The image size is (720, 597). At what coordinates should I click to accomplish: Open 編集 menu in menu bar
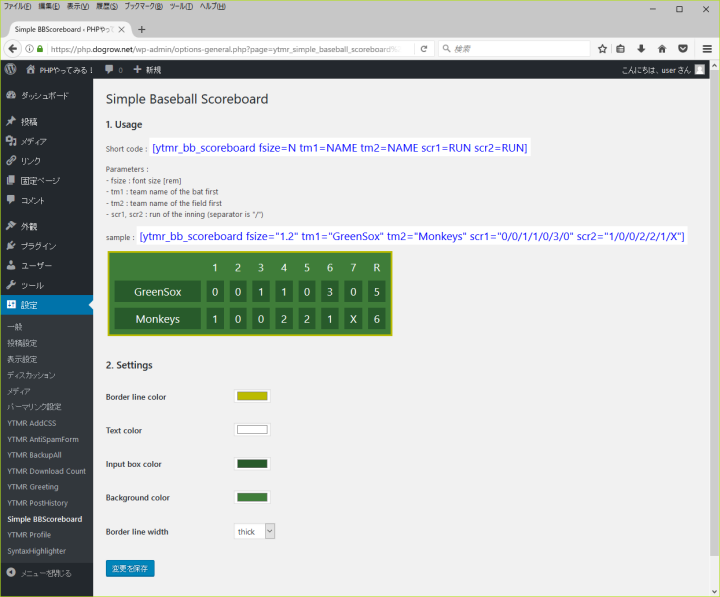point(49,6)
